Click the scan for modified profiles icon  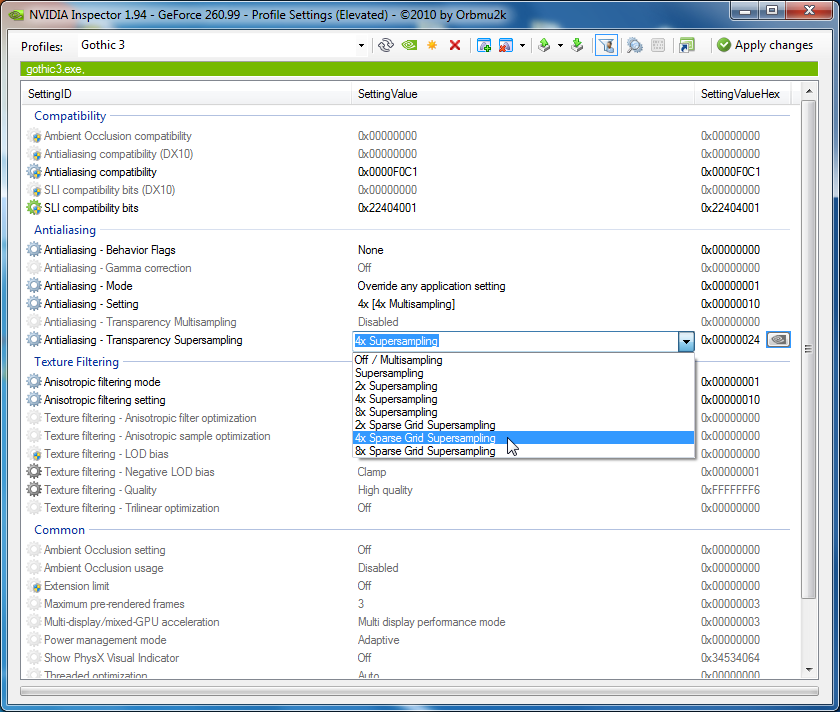634,45
